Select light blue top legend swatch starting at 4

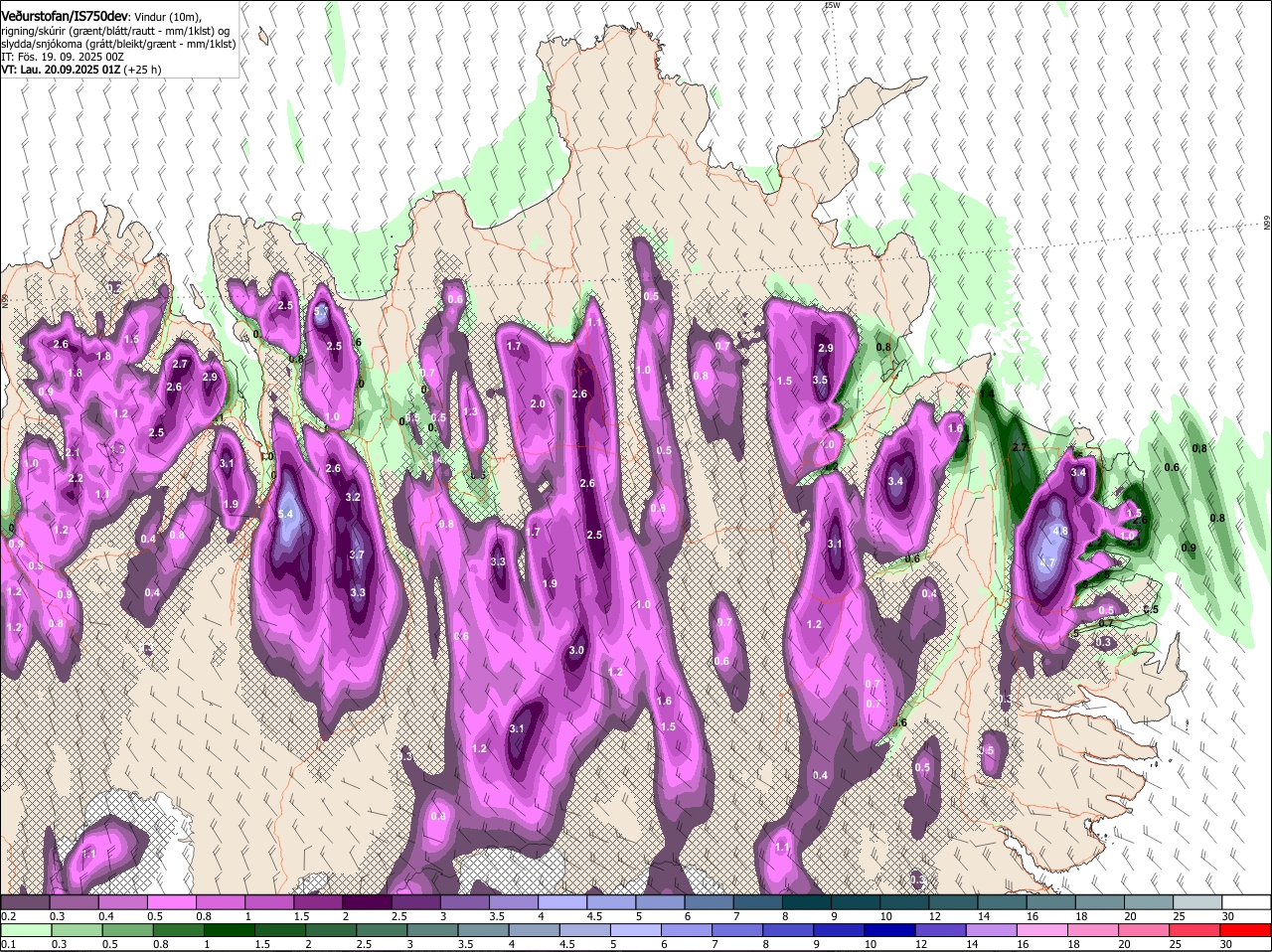(x=561, y=902)
